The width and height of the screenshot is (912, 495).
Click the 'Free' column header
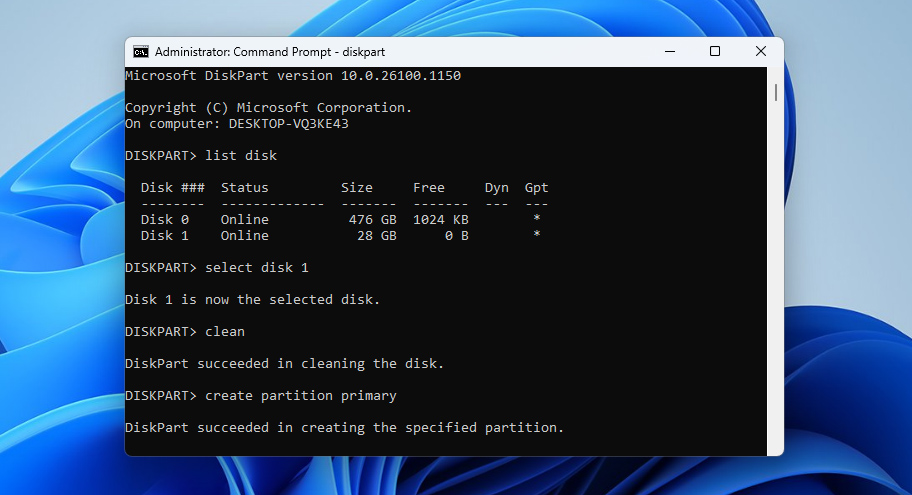pos(429,188)
